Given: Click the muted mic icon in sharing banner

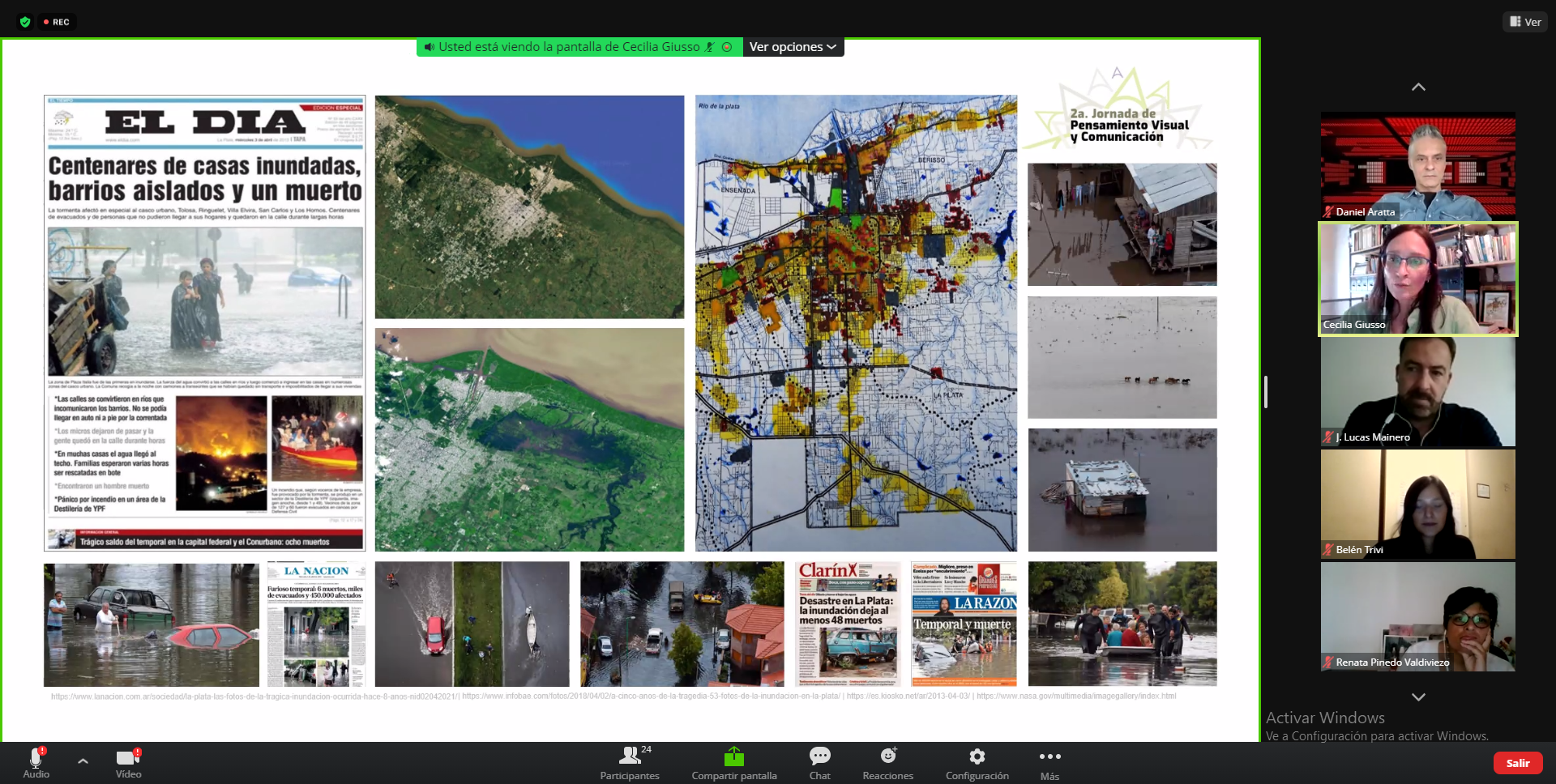Looking at the screenshot, I should (709, 47).
